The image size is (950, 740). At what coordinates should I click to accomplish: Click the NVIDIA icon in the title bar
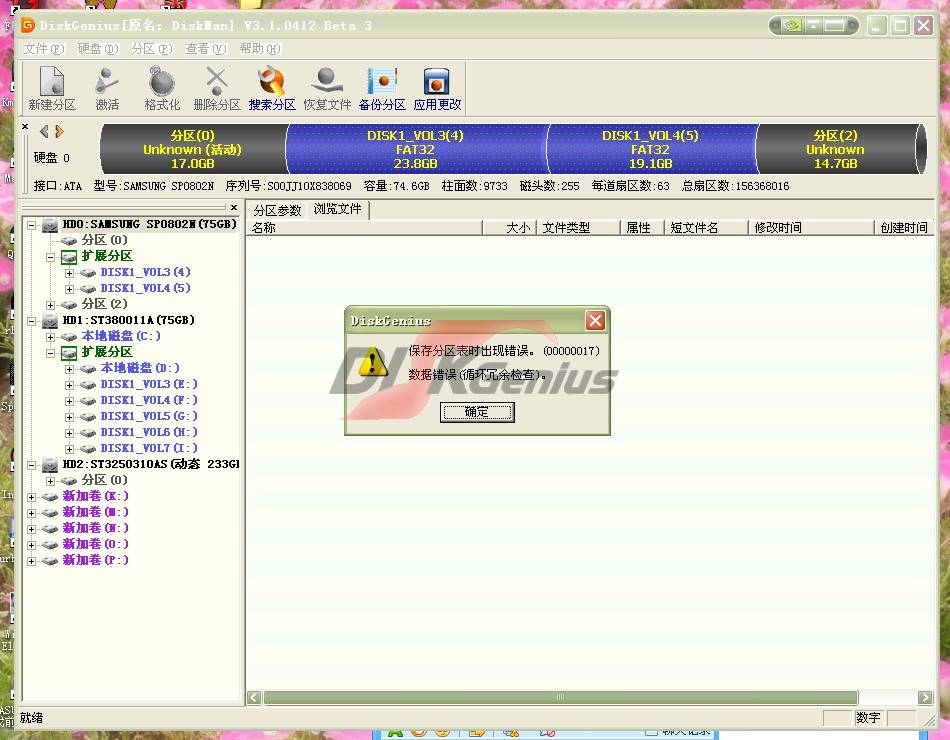coord(792,25)
